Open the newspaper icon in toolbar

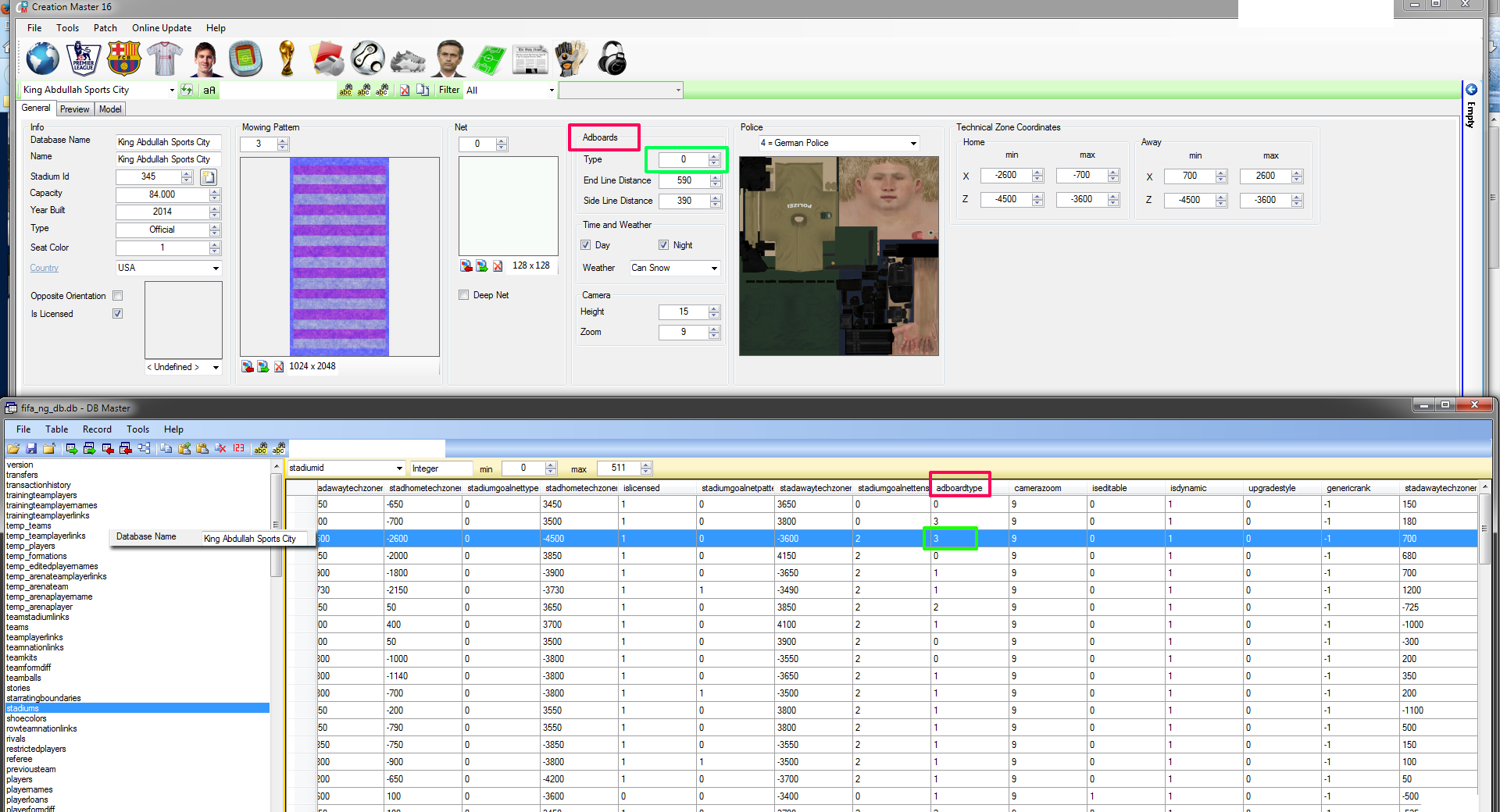tap(530, 59)
